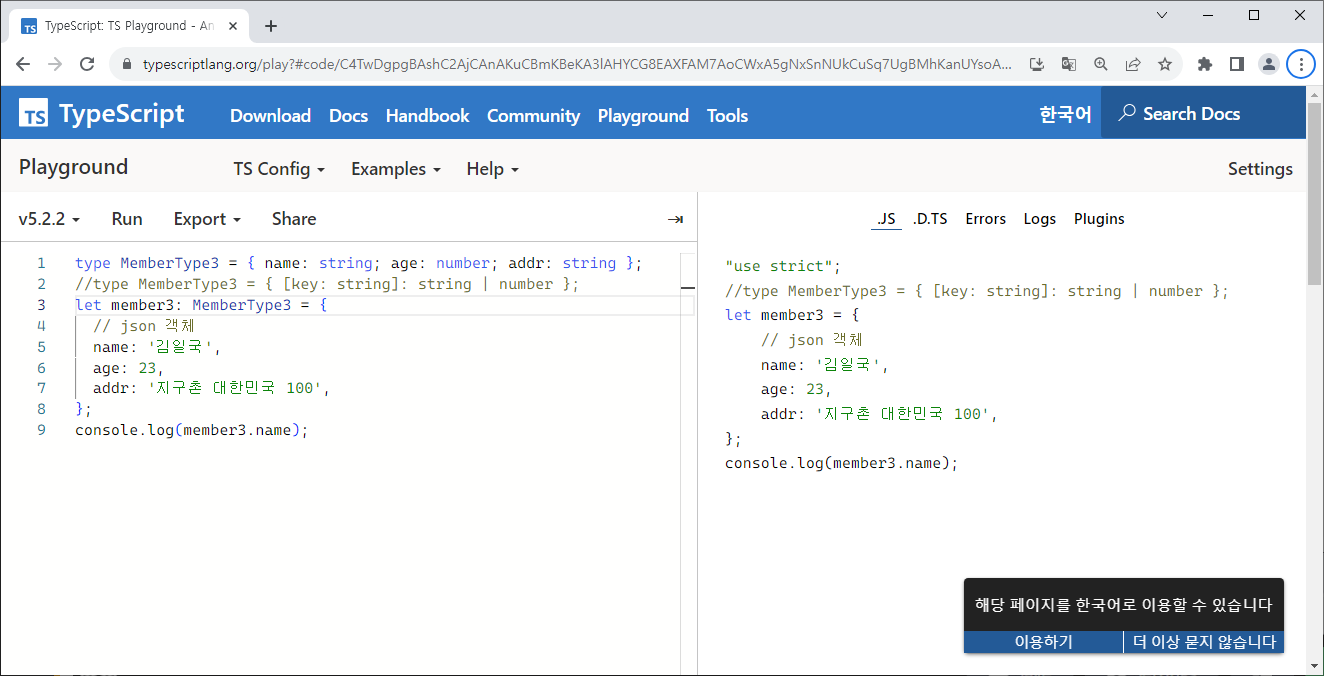Open the Chrome profile avatar
Image resolution: width=1324 pixels, height=676 pixels.
(x=1269, y=64)
